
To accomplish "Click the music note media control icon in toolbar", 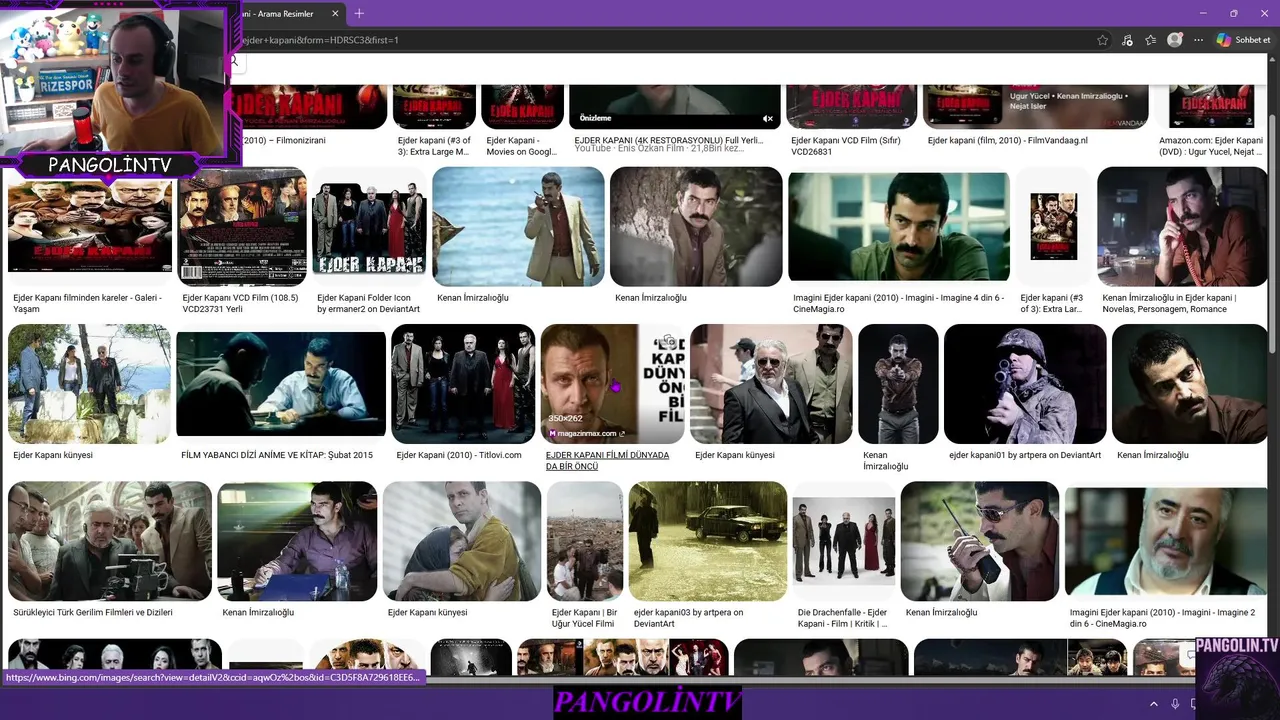I will (x=1127, y=40).
